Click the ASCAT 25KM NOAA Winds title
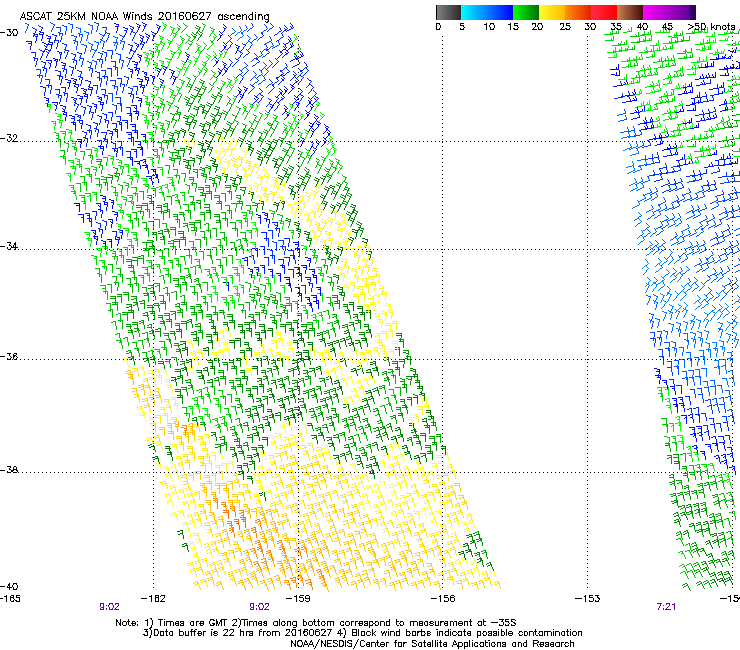 [x=144, y=17]
